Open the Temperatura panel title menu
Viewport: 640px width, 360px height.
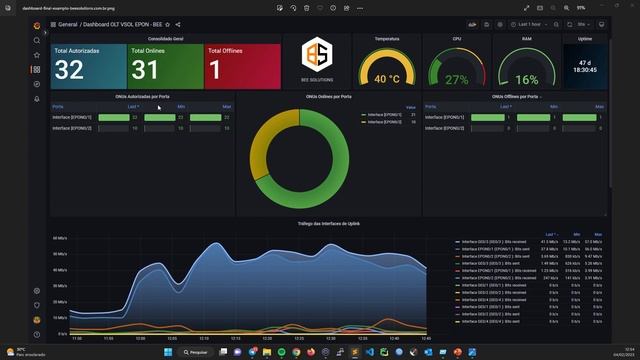387,39
